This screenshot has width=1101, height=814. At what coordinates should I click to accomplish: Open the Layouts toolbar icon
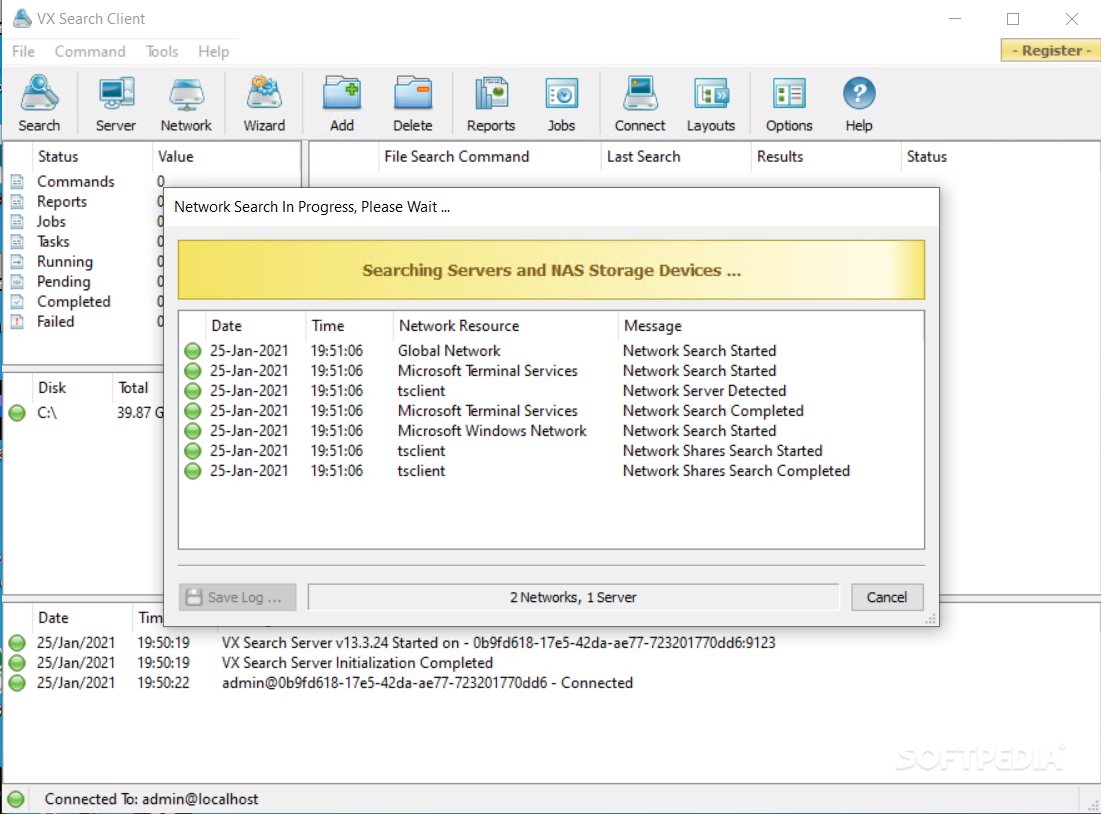coord(711,103)
